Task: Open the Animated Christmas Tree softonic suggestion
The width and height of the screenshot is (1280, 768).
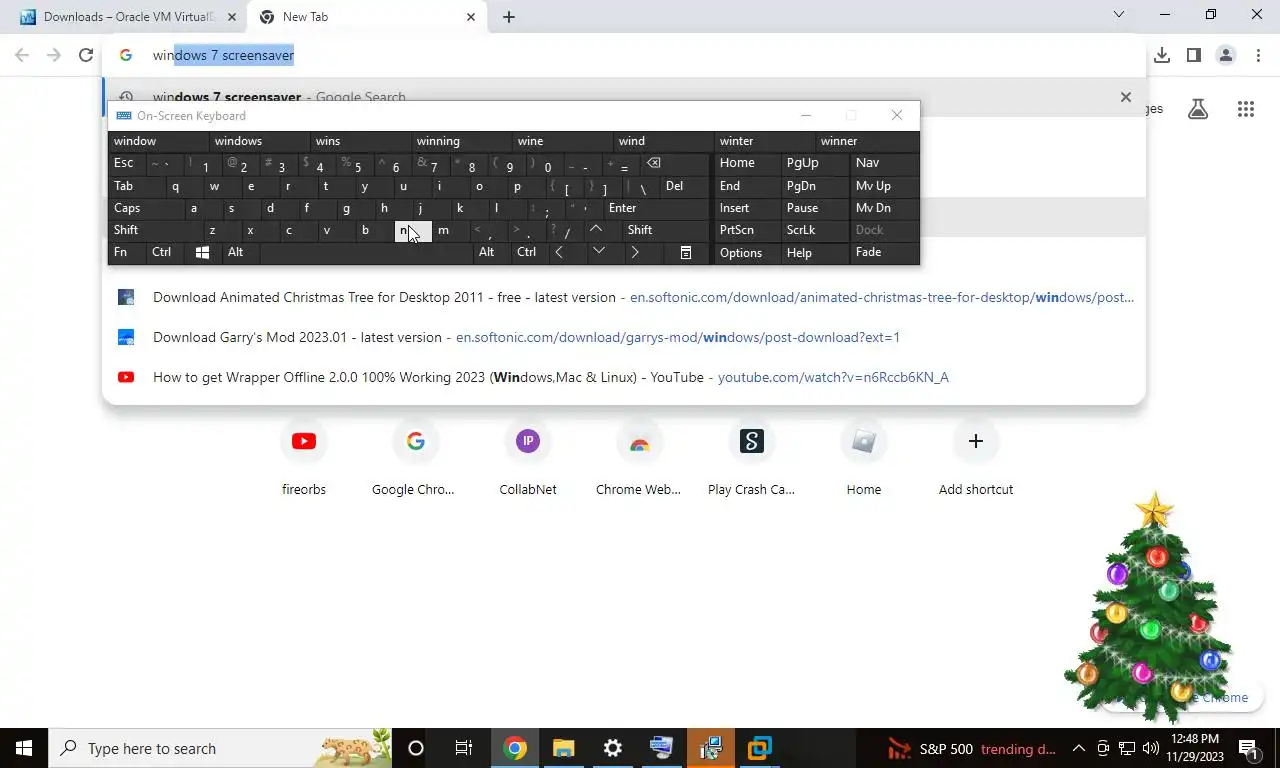Action: [624, 297]
